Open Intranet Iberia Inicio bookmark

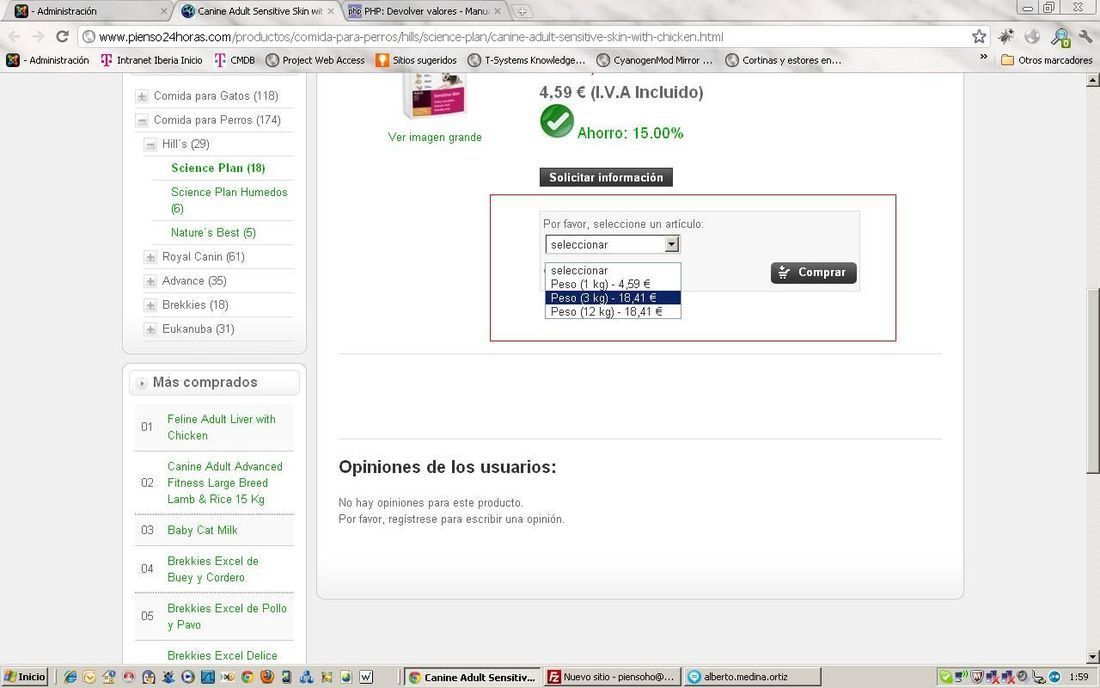152,60
